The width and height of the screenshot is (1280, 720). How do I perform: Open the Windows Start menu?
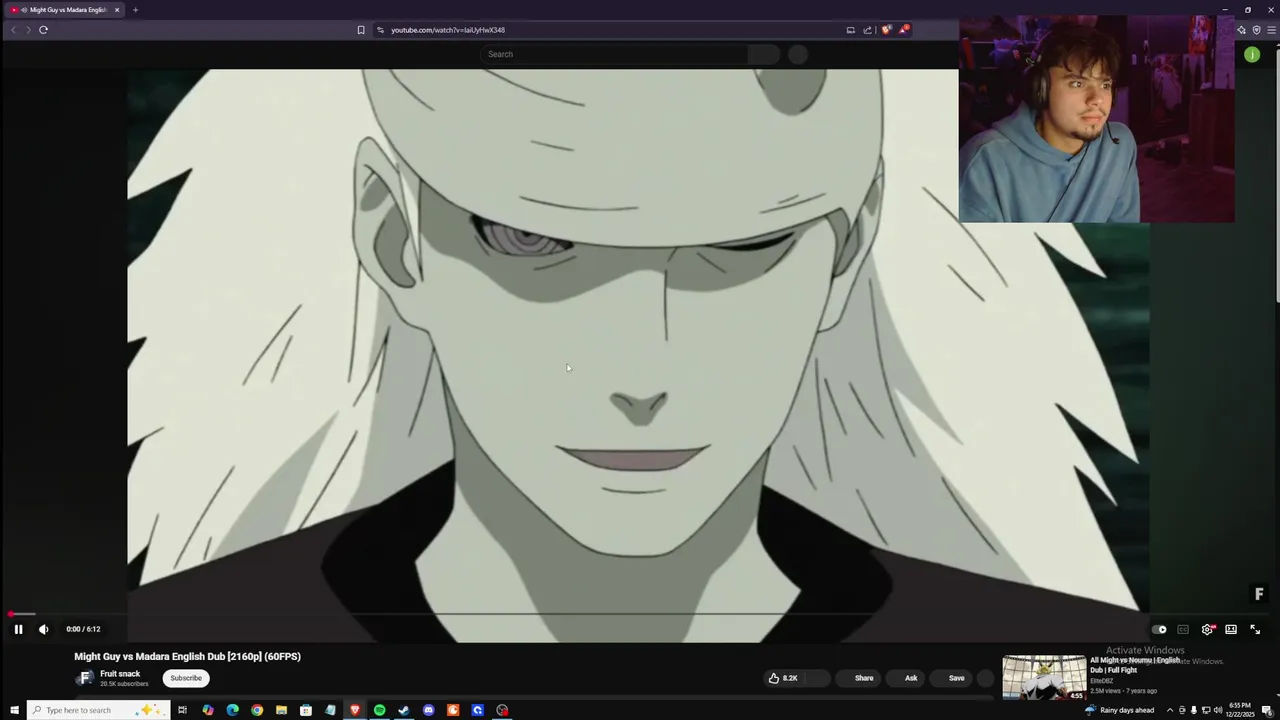14,710
